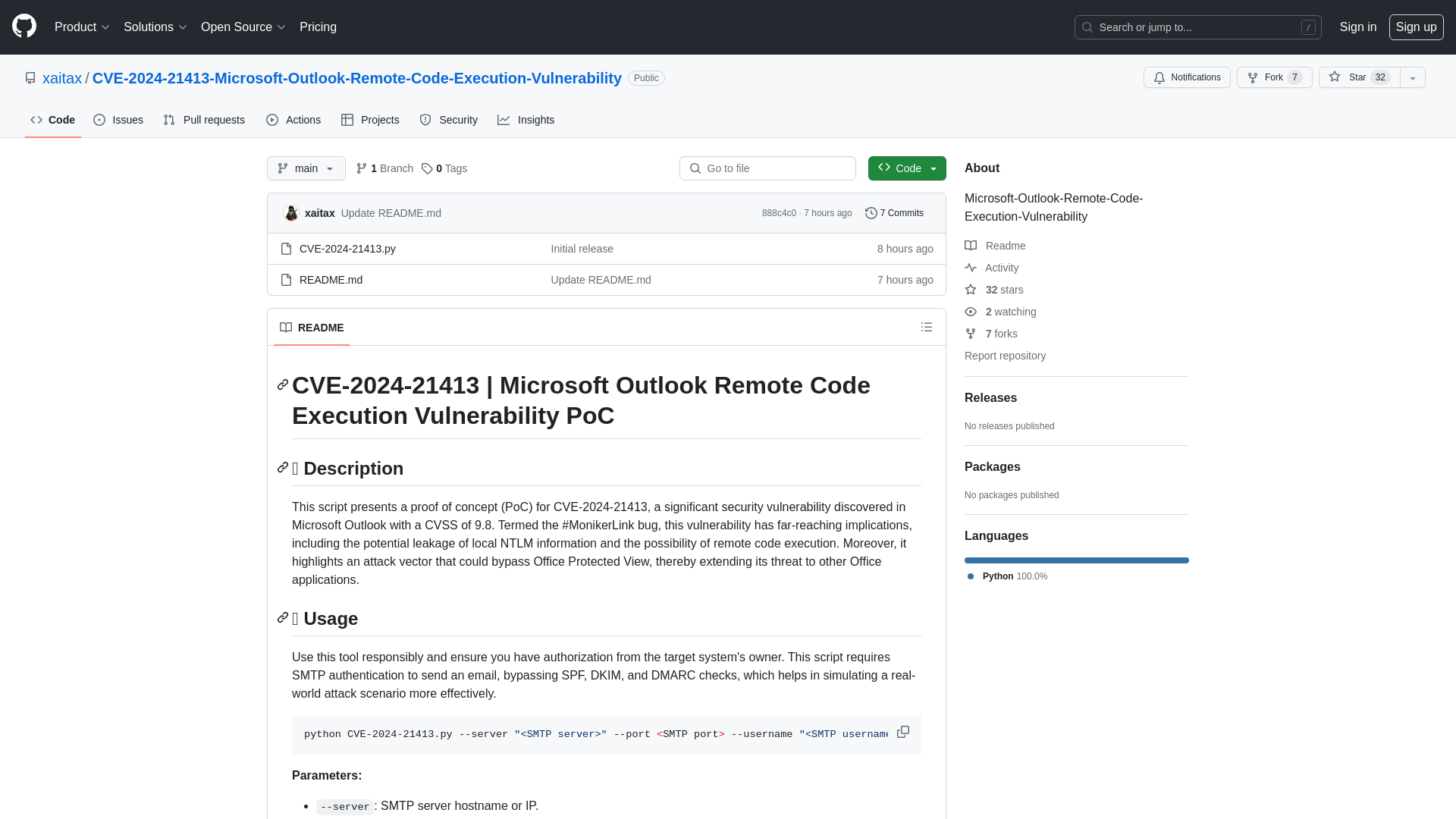The width and height of the screenshot is (1456, 819).
Task: Click the pulse icon next to Activity
Action: click(x=971, y=268)
